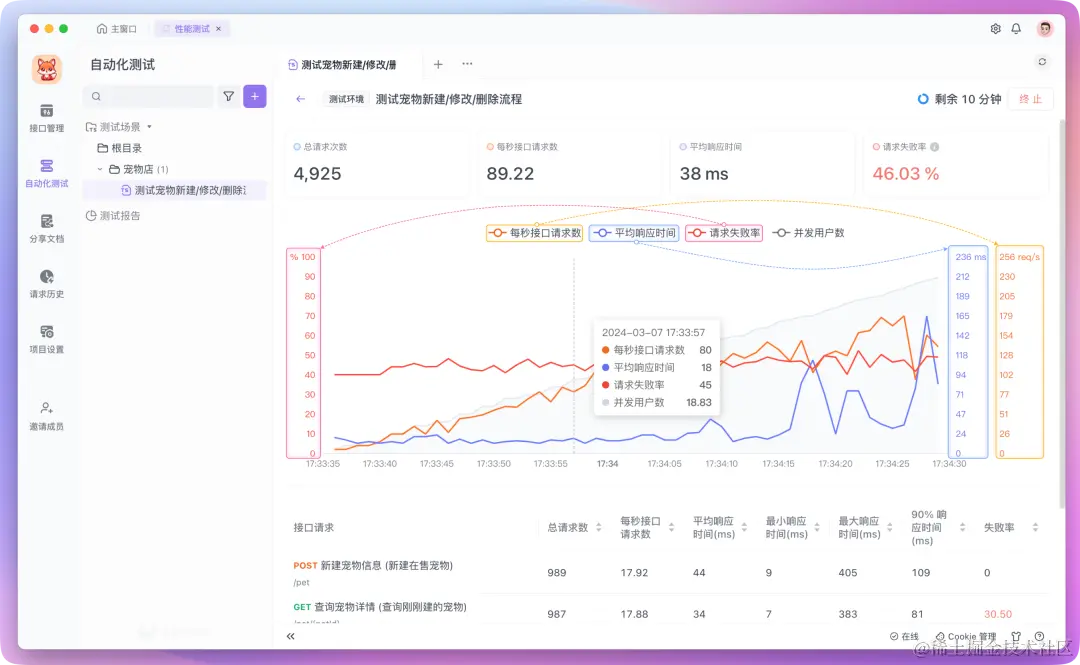Select 测试宠物新建/修改/删 tab
The image size is (1080, 665).
coord(342,65)
